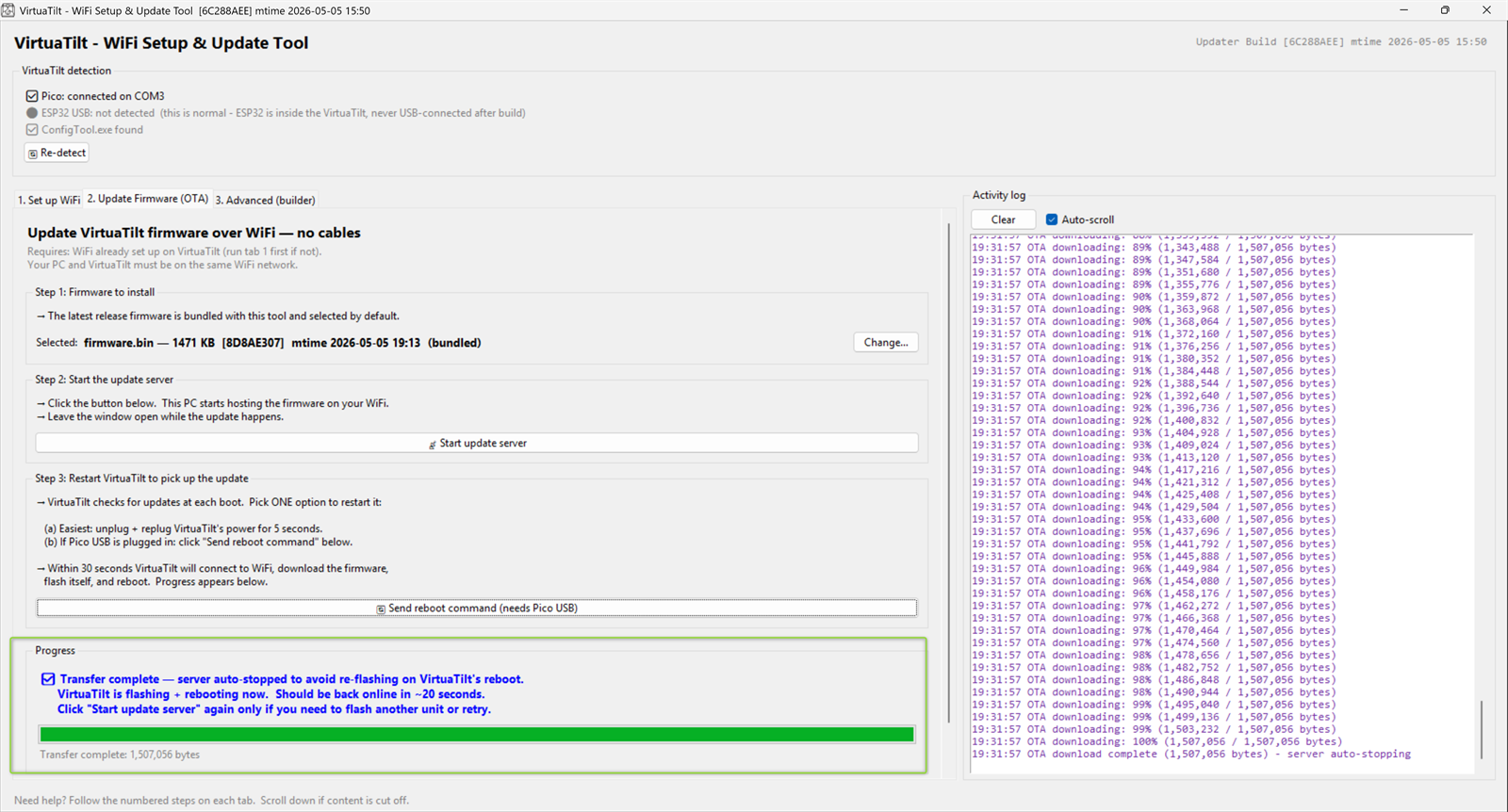Click the "Activity log" panel label
The width and height of the screenshot is (1508, 812).
[x=999, y=195]
